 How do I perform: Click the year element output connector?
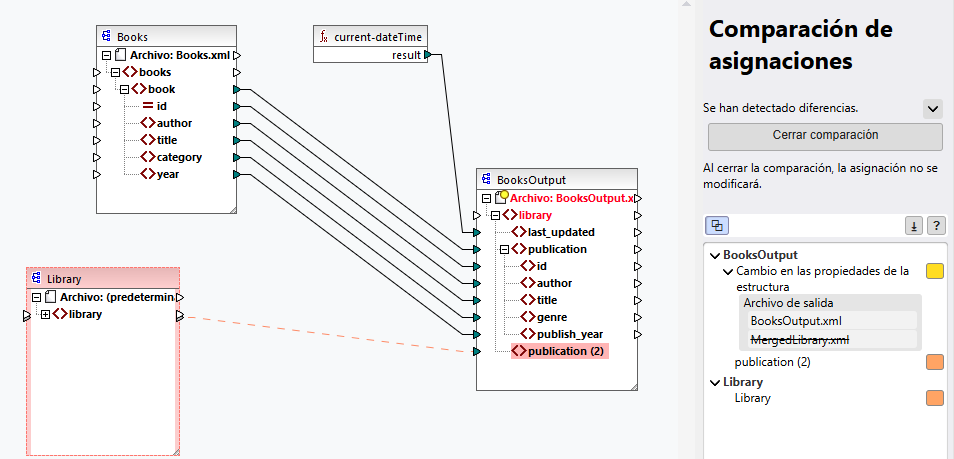click(237, 175)
